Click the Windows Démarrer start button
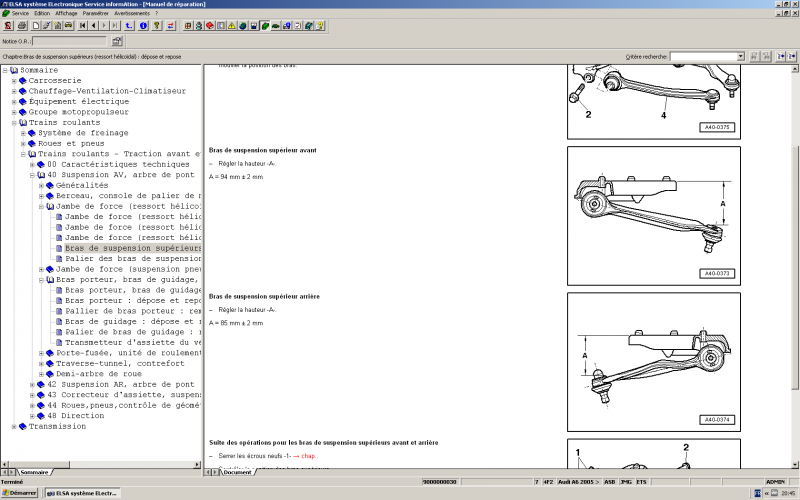This screenshot has height=500, width=800. 21,493
